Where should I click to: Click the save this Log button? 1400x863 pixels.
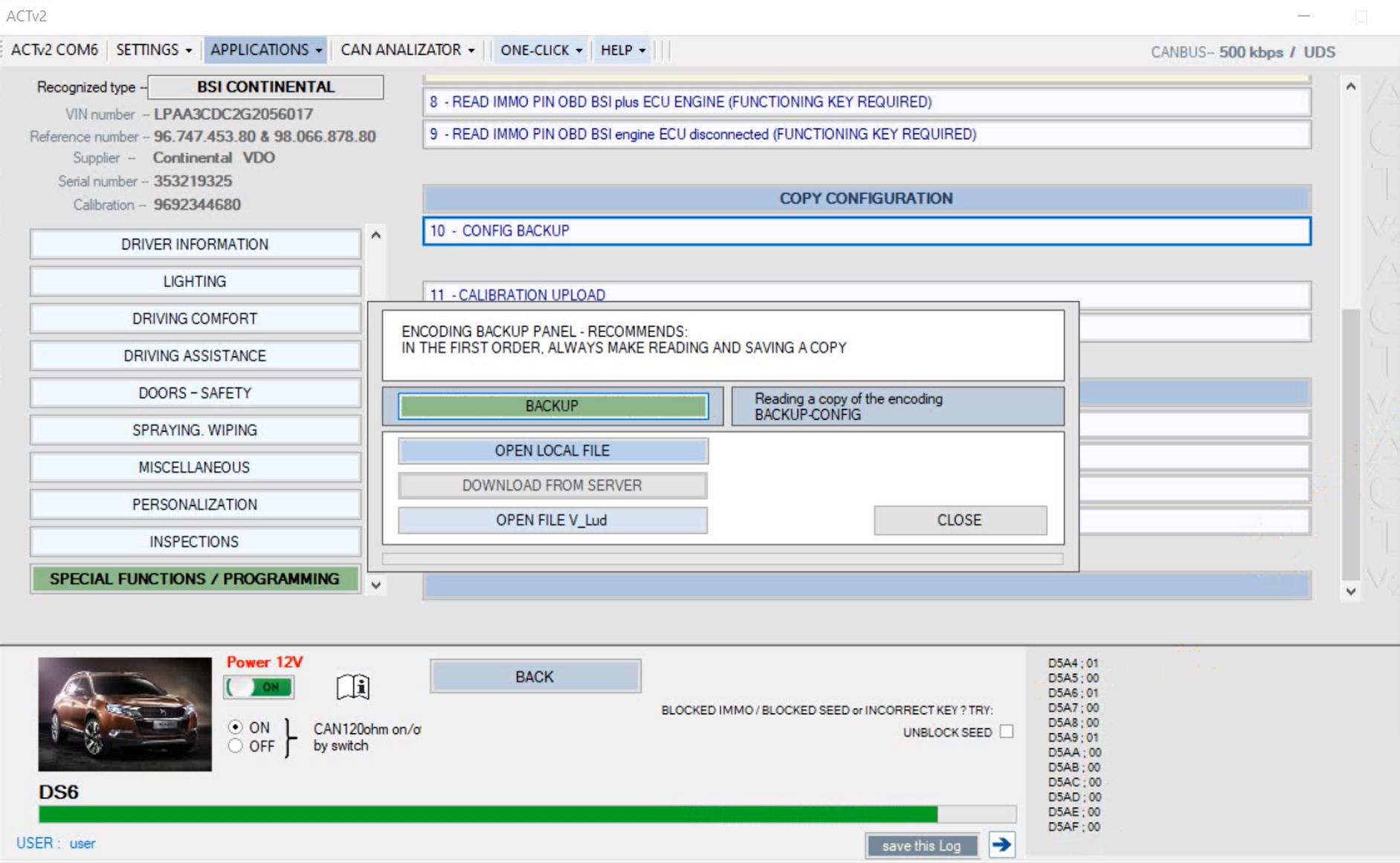coord(922,845)
